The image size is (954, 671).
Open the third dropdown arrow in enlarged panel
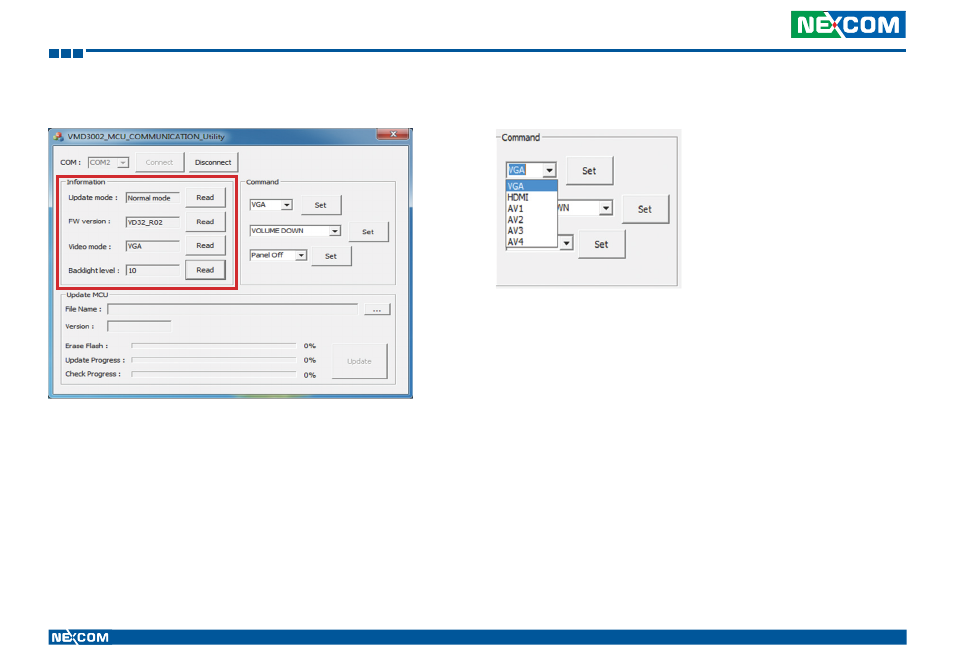[x=566, y=243]
